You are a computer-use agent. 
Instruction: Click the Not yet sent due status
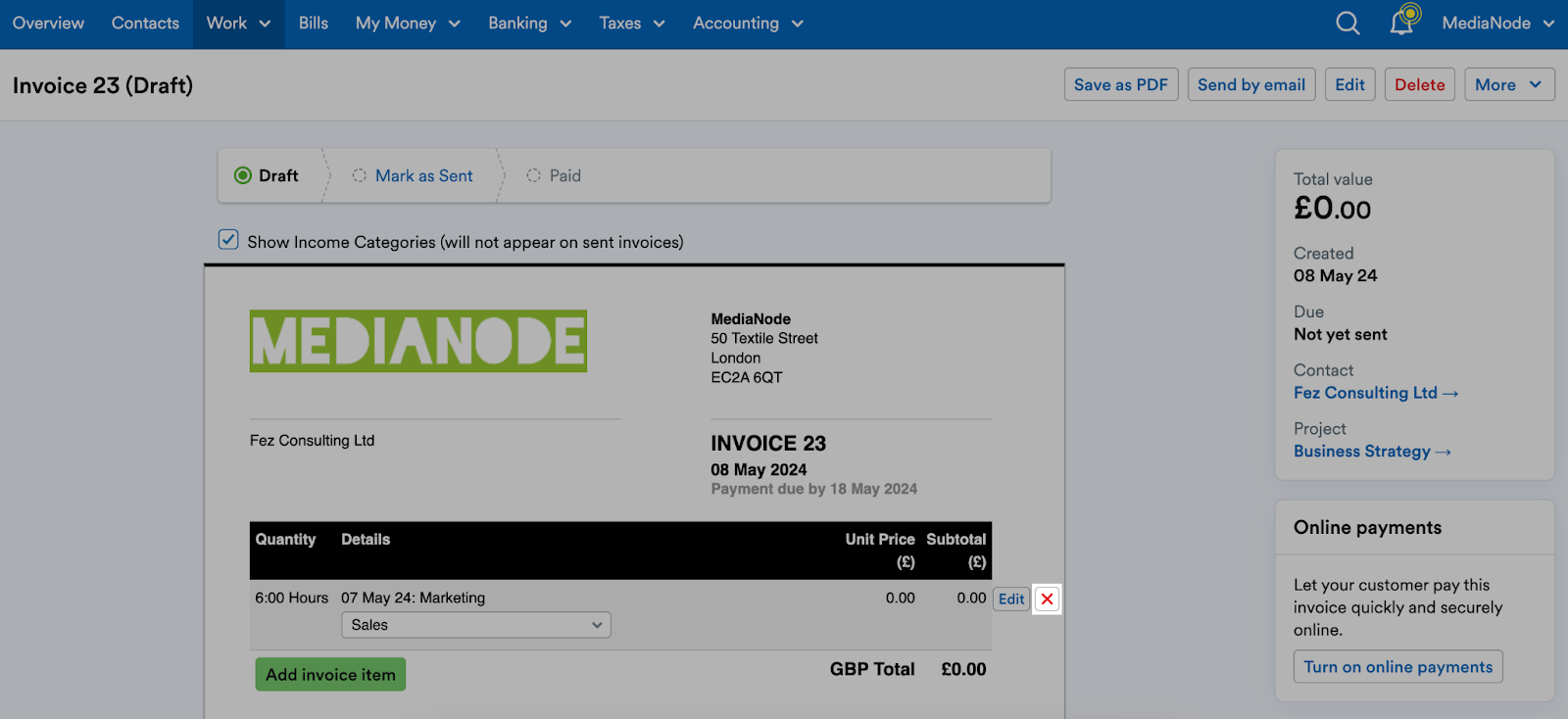[1341, 334]
